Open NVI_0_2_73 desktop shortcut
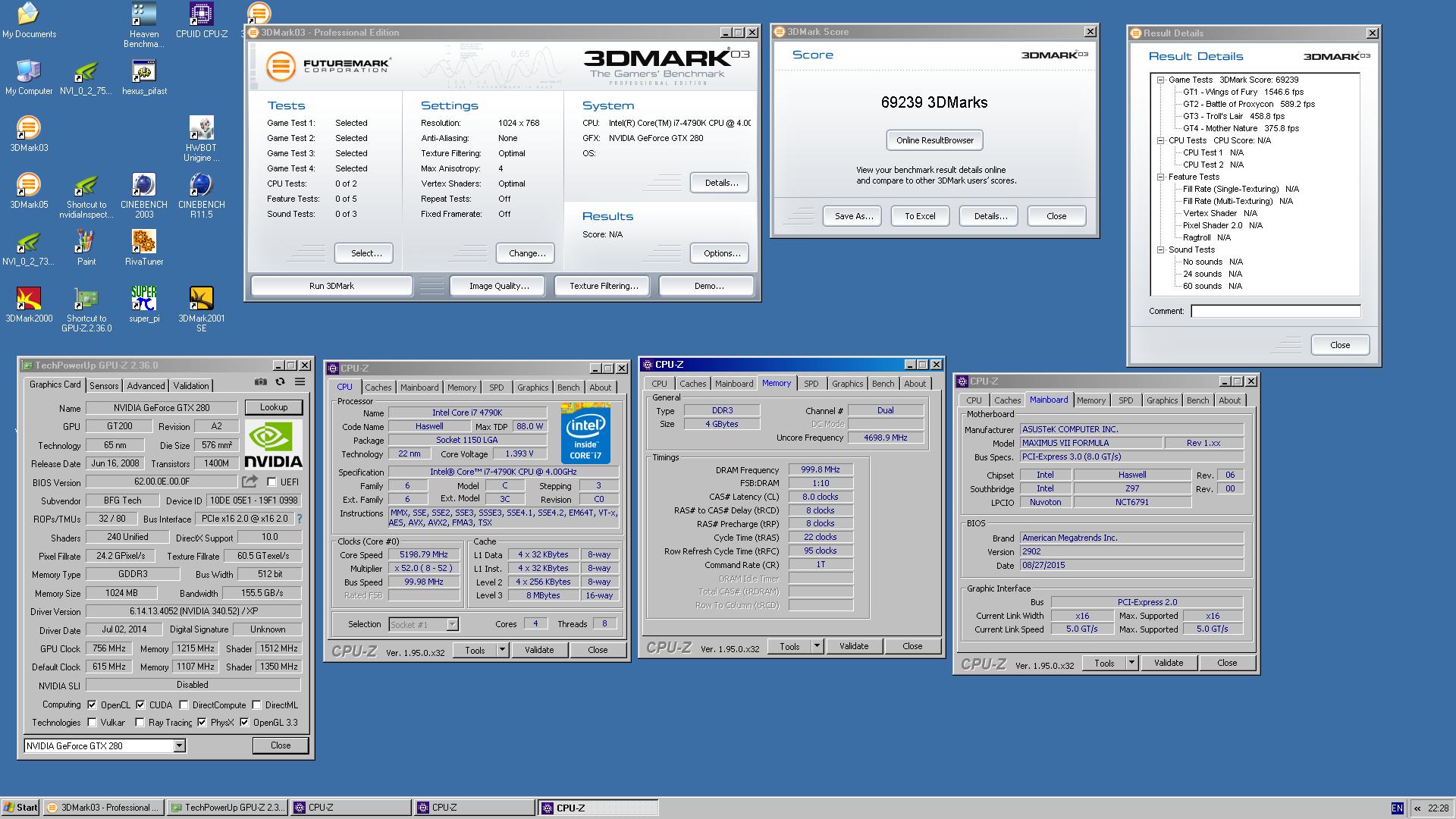This screenshot has height=819, width=1456. click(x=29, y=248)
